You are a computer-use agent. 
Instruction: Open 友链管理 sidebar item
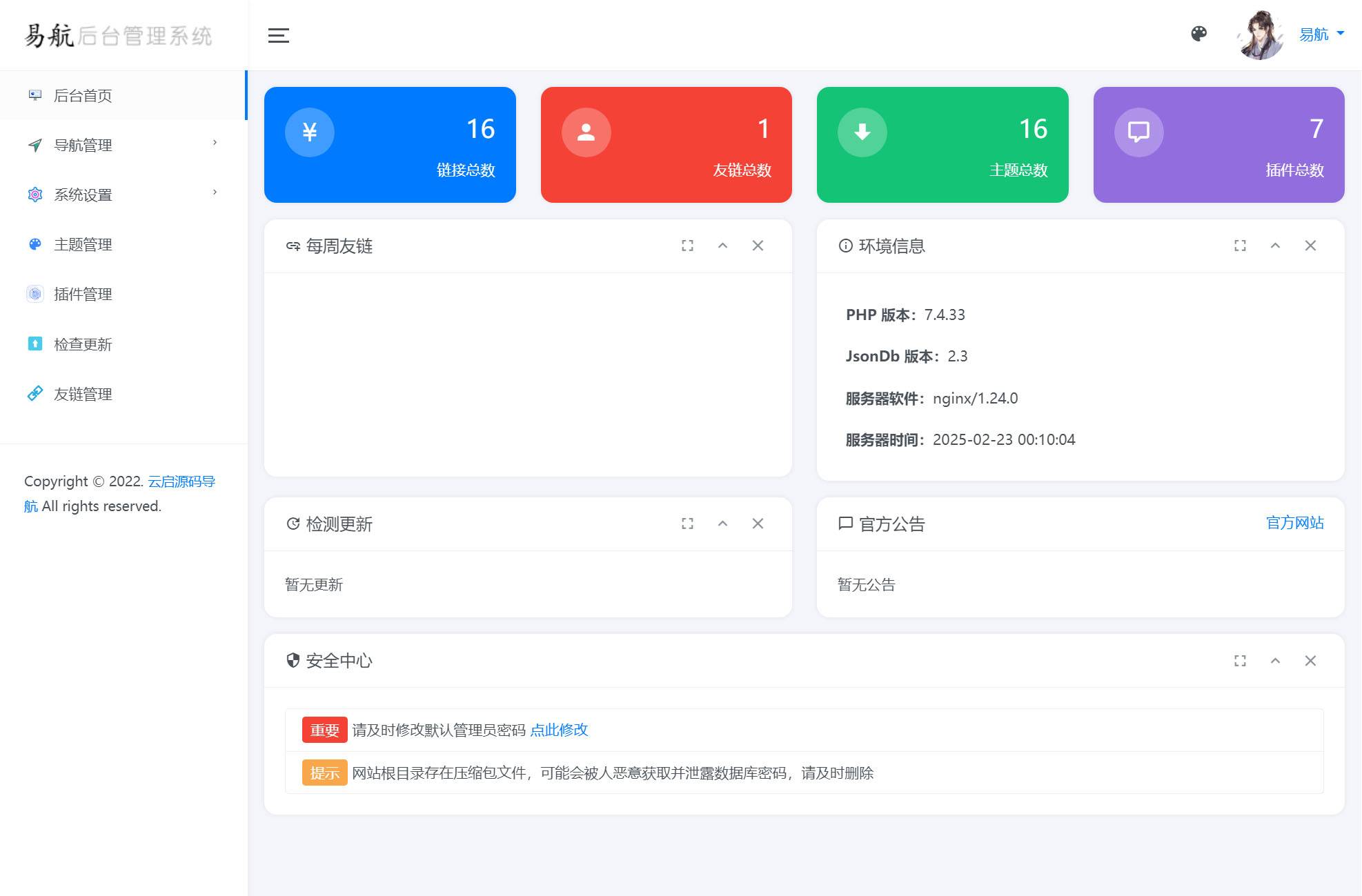(83, 394)
